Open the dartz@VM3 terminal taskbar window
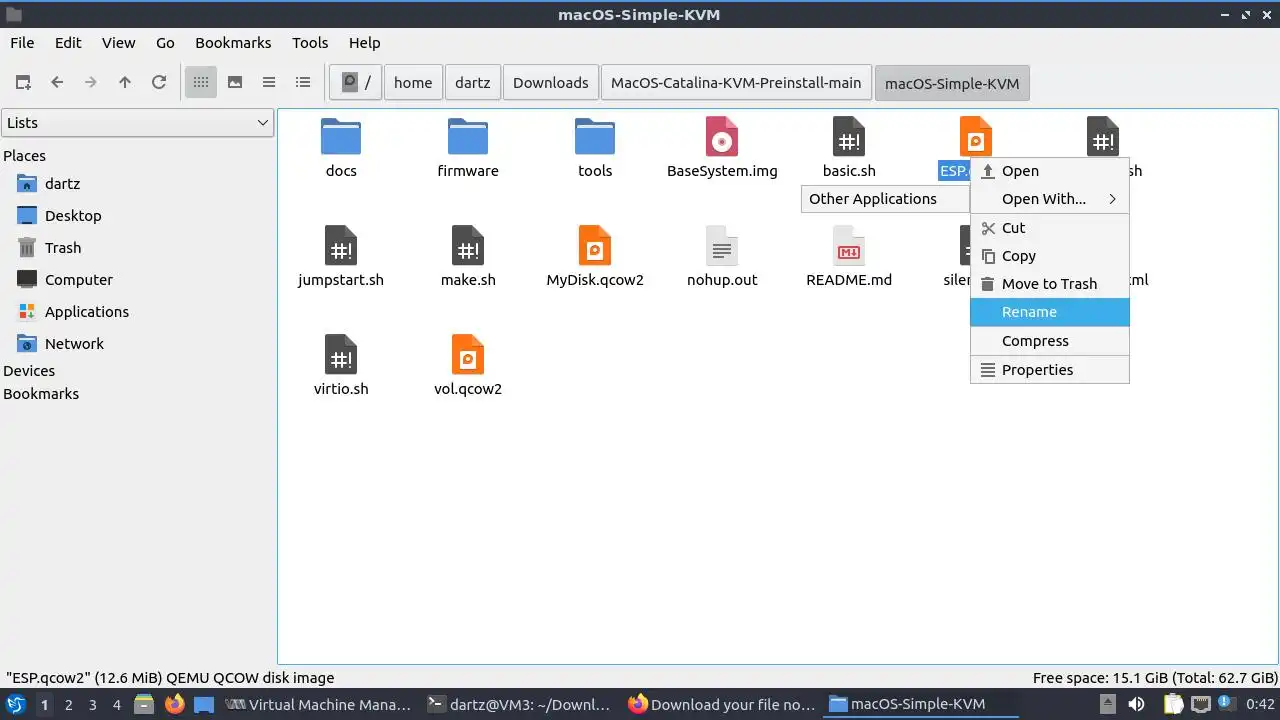This screenshot has height=720, width=1280. coord(519,705)
